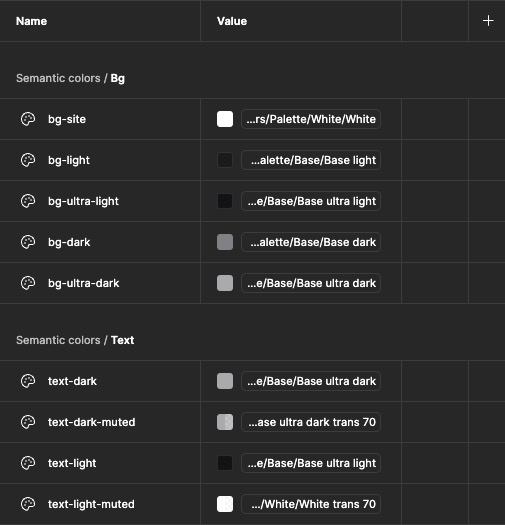The height and width of the screenshot is (525, 505).
Task: Open the White trans 70 alias value
Action: coord(311,504)
